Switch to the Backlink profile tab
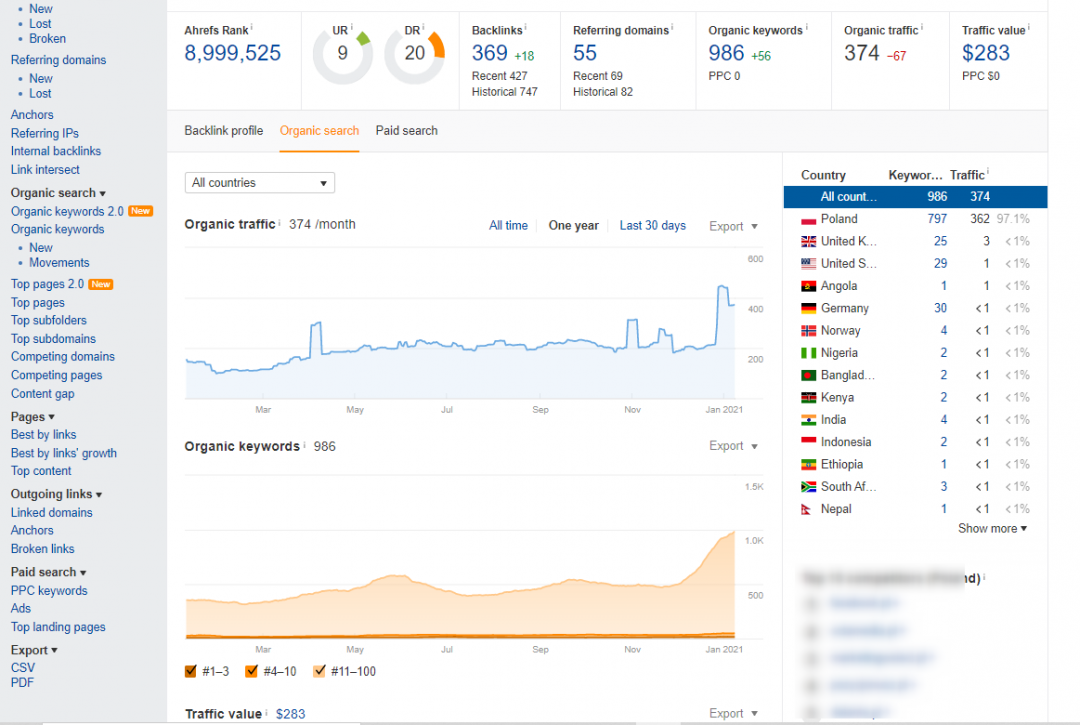The image size is (1080, 725). coord(224,131)
